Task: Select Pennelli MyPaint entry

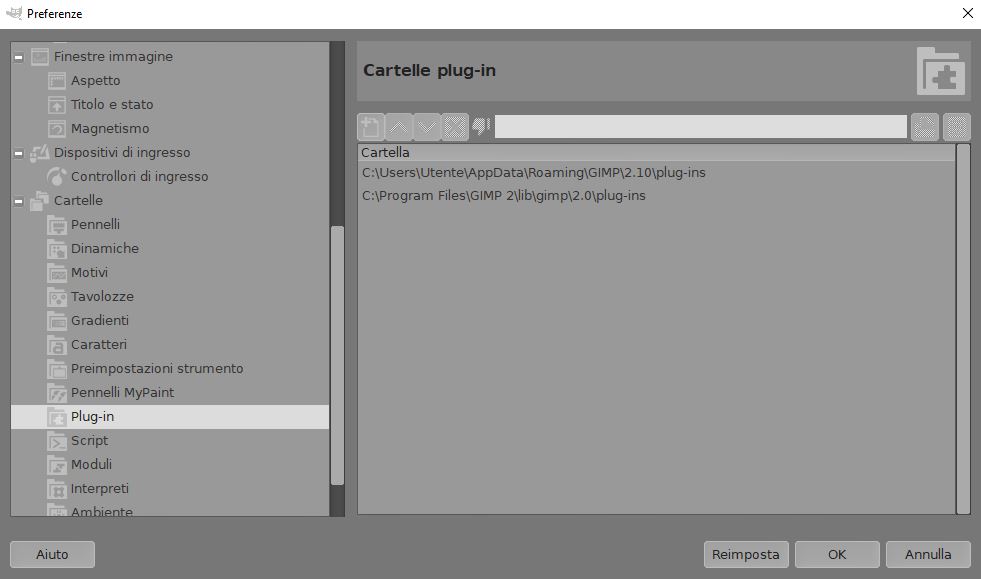Action: [x=123, y=392]
